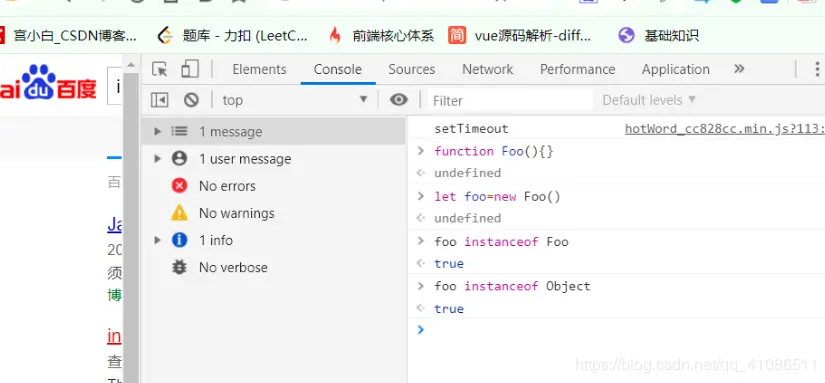
Task: Open DevTools three-dot menu
Action: coord(817,69)
